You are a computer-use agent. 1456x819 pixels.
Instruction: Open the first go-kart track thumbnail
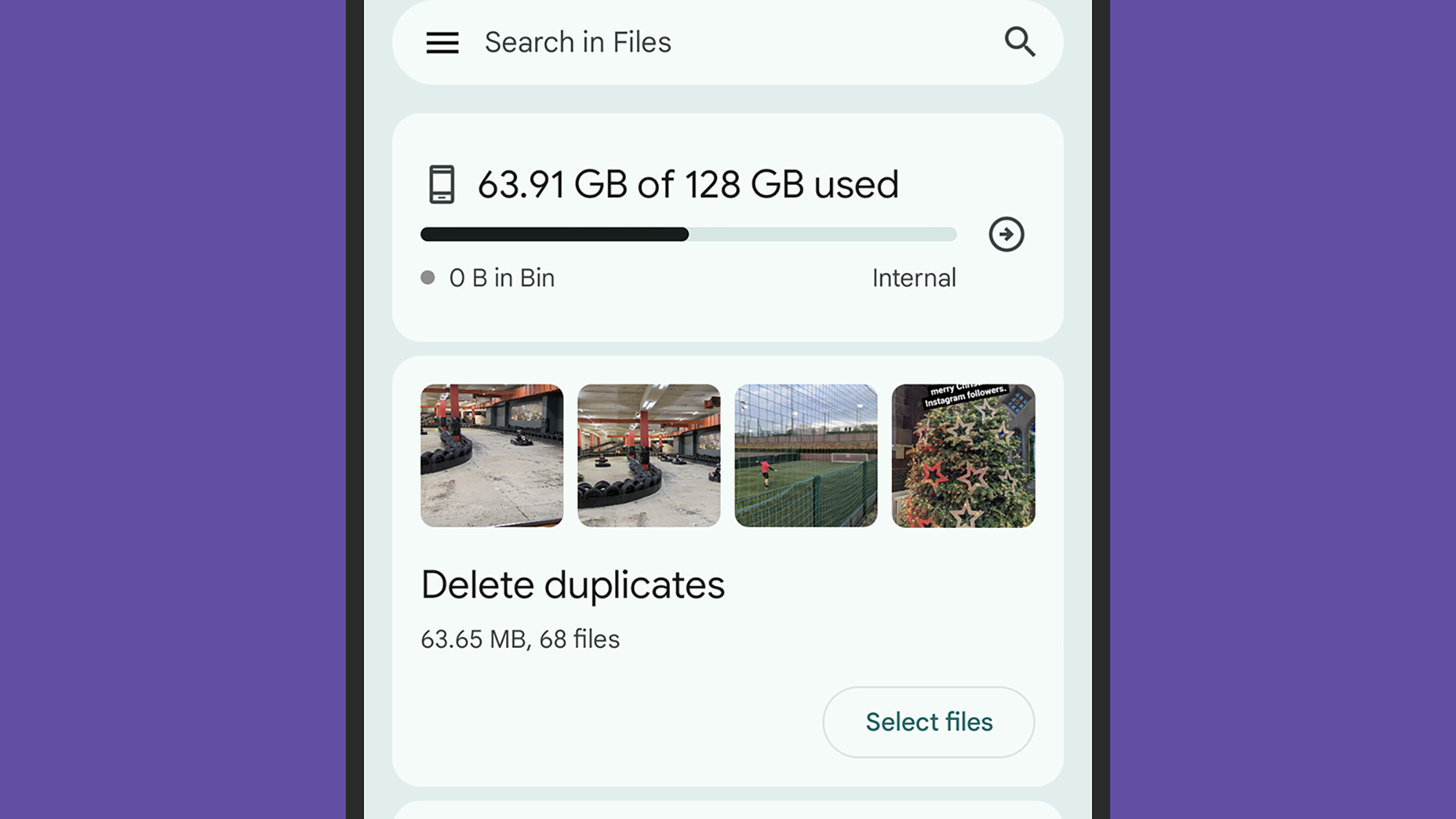492,453
